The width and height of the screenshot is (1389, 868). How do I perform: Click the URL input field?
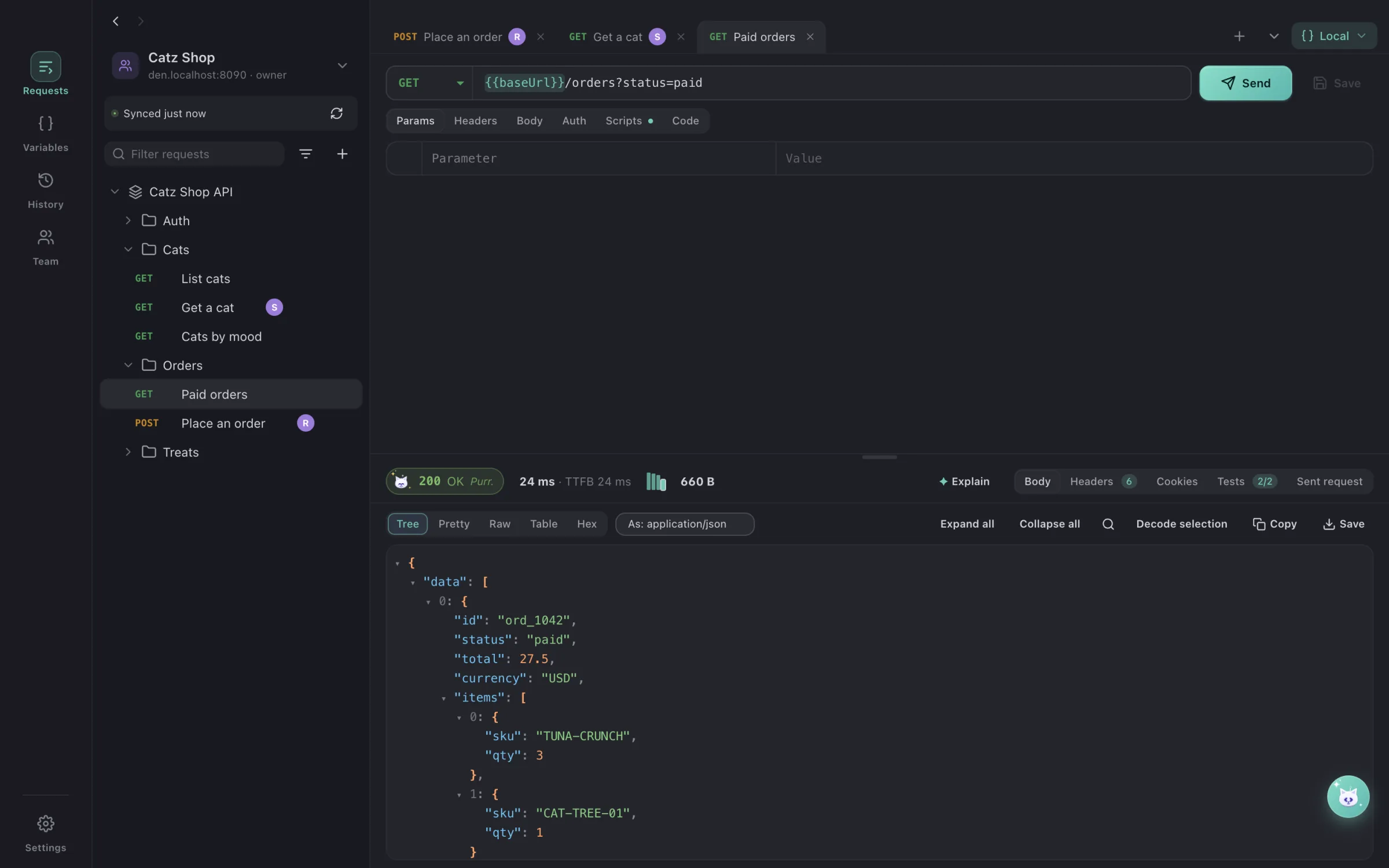[x=831, y=83]
